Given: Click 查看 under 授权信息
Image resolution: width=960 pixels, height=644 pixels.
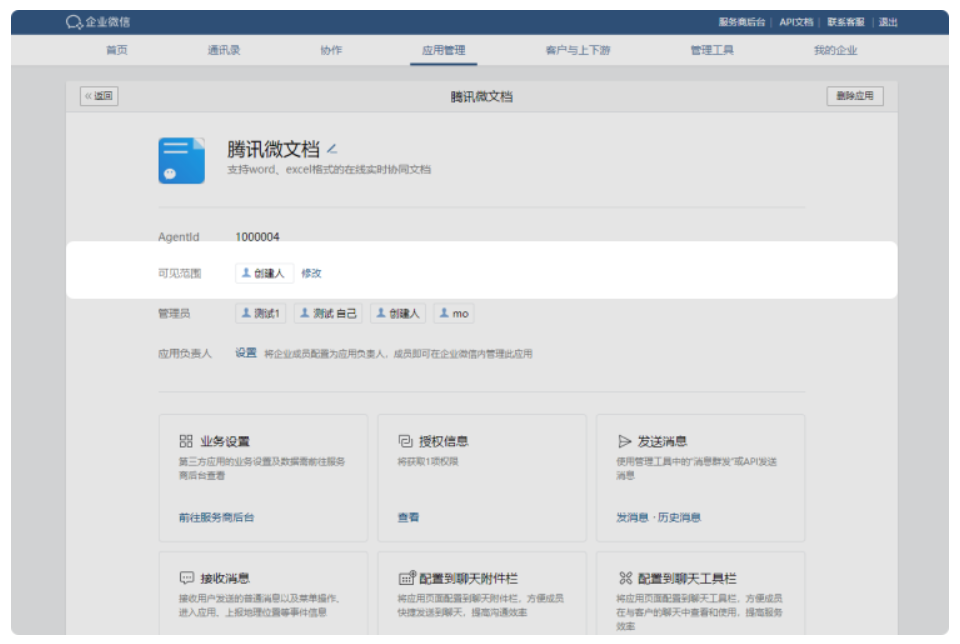Looking at the screenshot, I should (x=408, y=517).
